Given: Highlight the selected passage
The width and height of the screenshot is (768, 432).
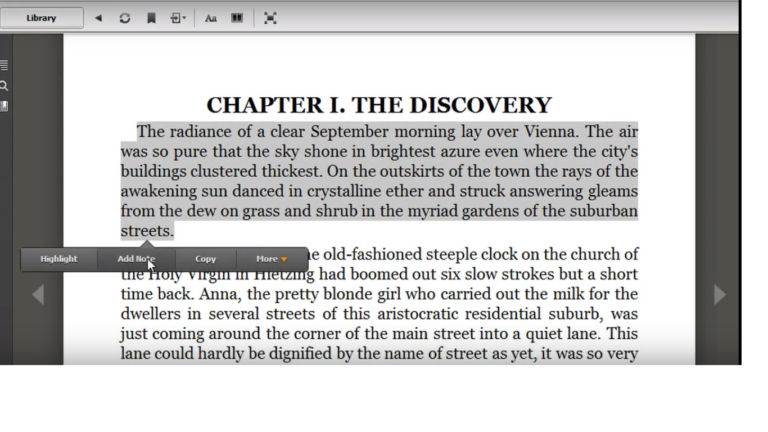Looking at the screenshot, I should coord(59,259).
